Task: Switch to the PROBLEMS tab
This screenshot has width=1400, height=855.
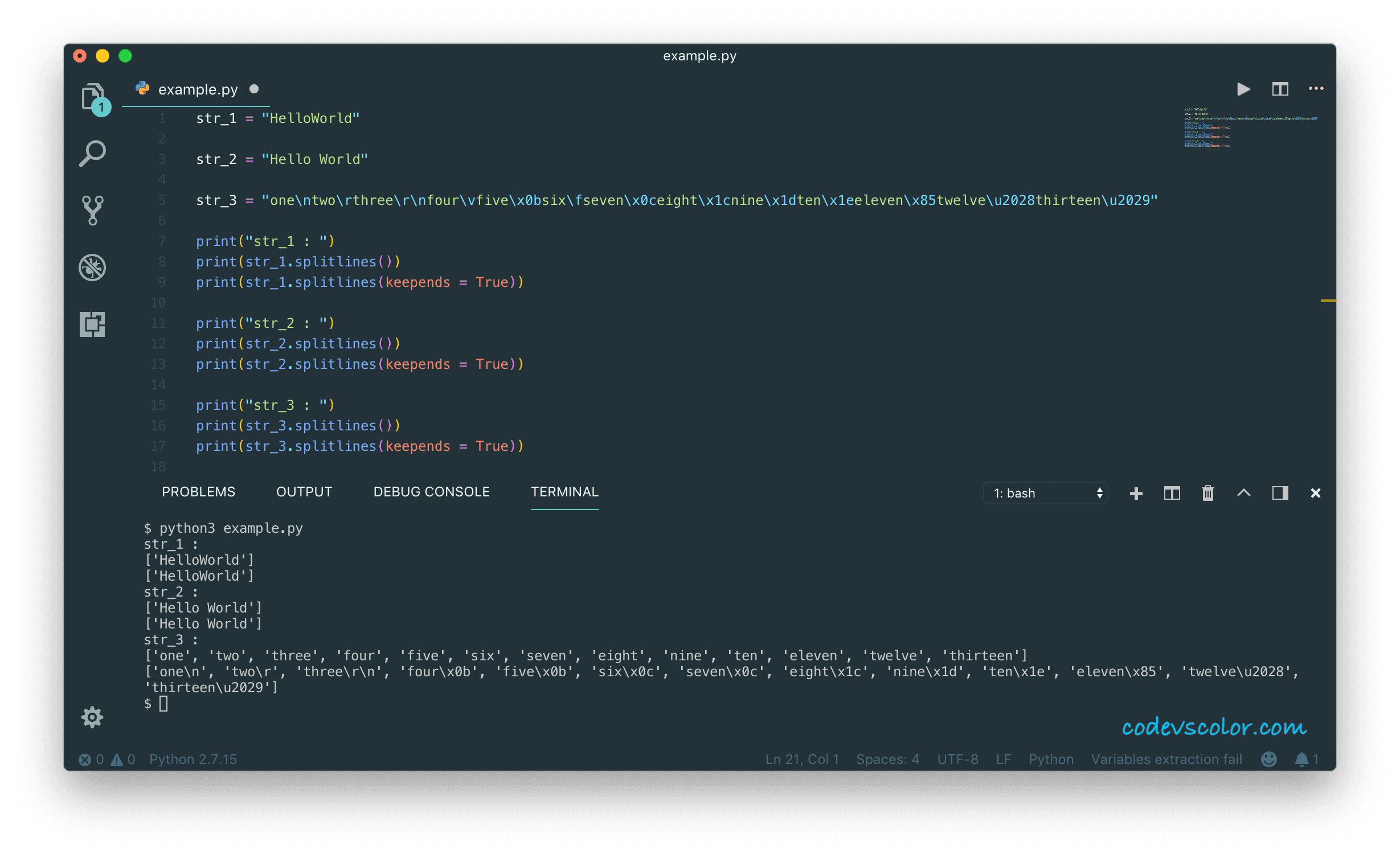Action: (x=198, y=491)
